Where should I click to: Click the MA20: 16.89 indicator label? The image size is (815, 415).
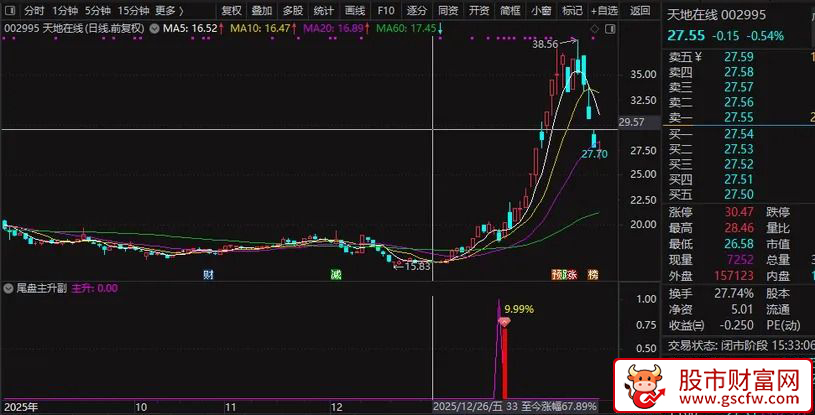coord(333,29)
